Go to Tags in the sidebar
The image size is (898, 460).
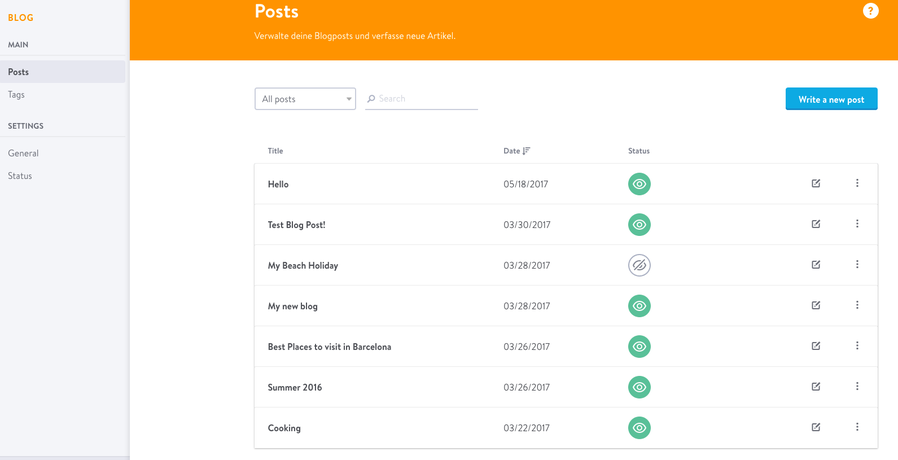click(16, 95)
